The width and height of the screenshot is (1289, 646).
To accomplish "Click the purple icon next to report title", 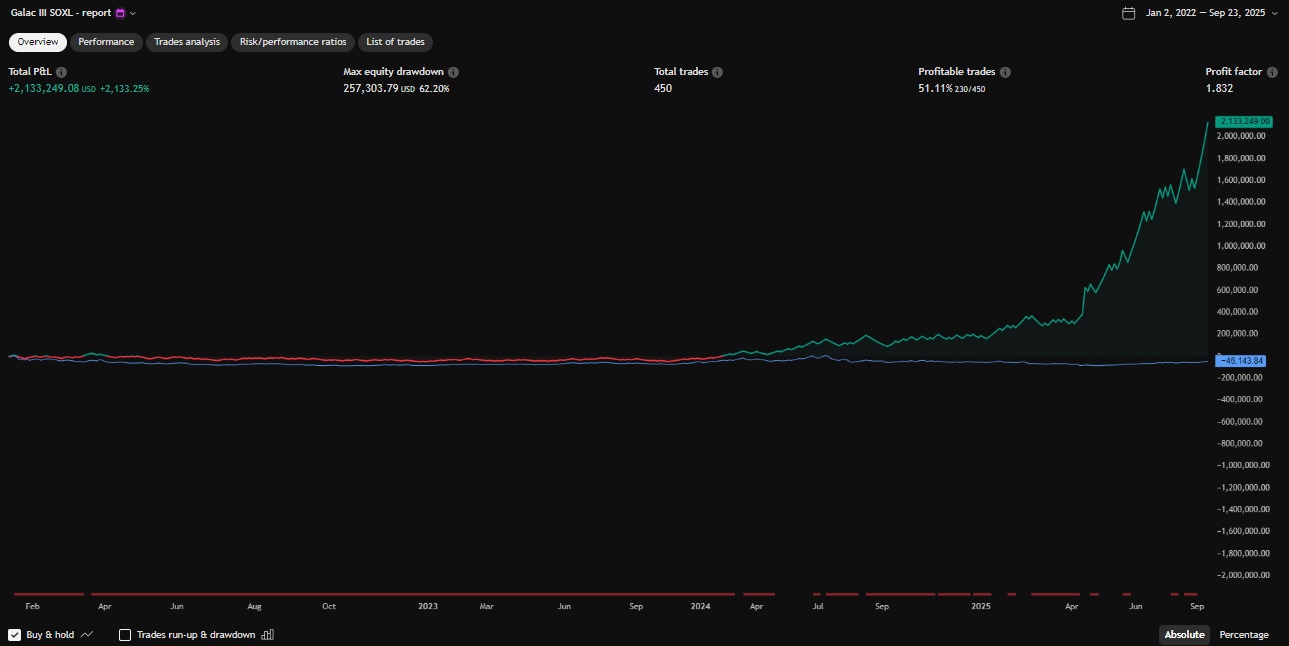I will (x=120, y=13).
